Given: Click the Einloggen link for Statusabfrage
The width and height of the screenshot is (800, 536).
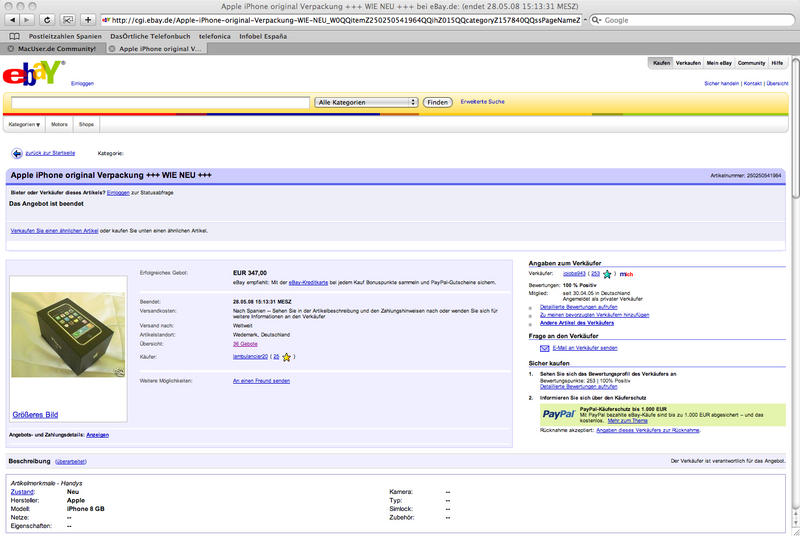Looking at the screenshot, I should (x=118, y=193).
